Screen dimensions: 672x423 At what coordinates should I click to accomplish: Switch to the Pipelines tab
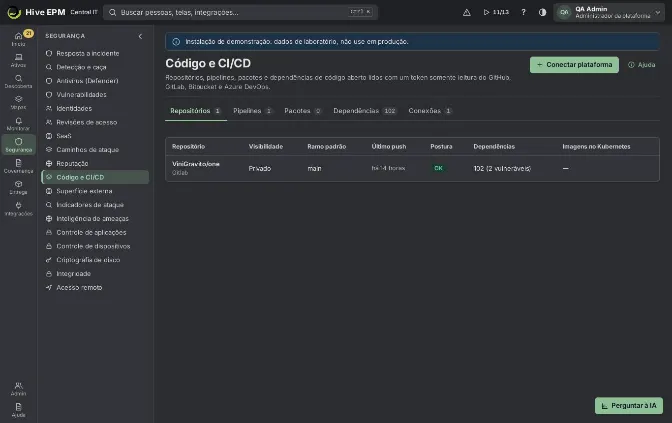[x=252, y=111]
